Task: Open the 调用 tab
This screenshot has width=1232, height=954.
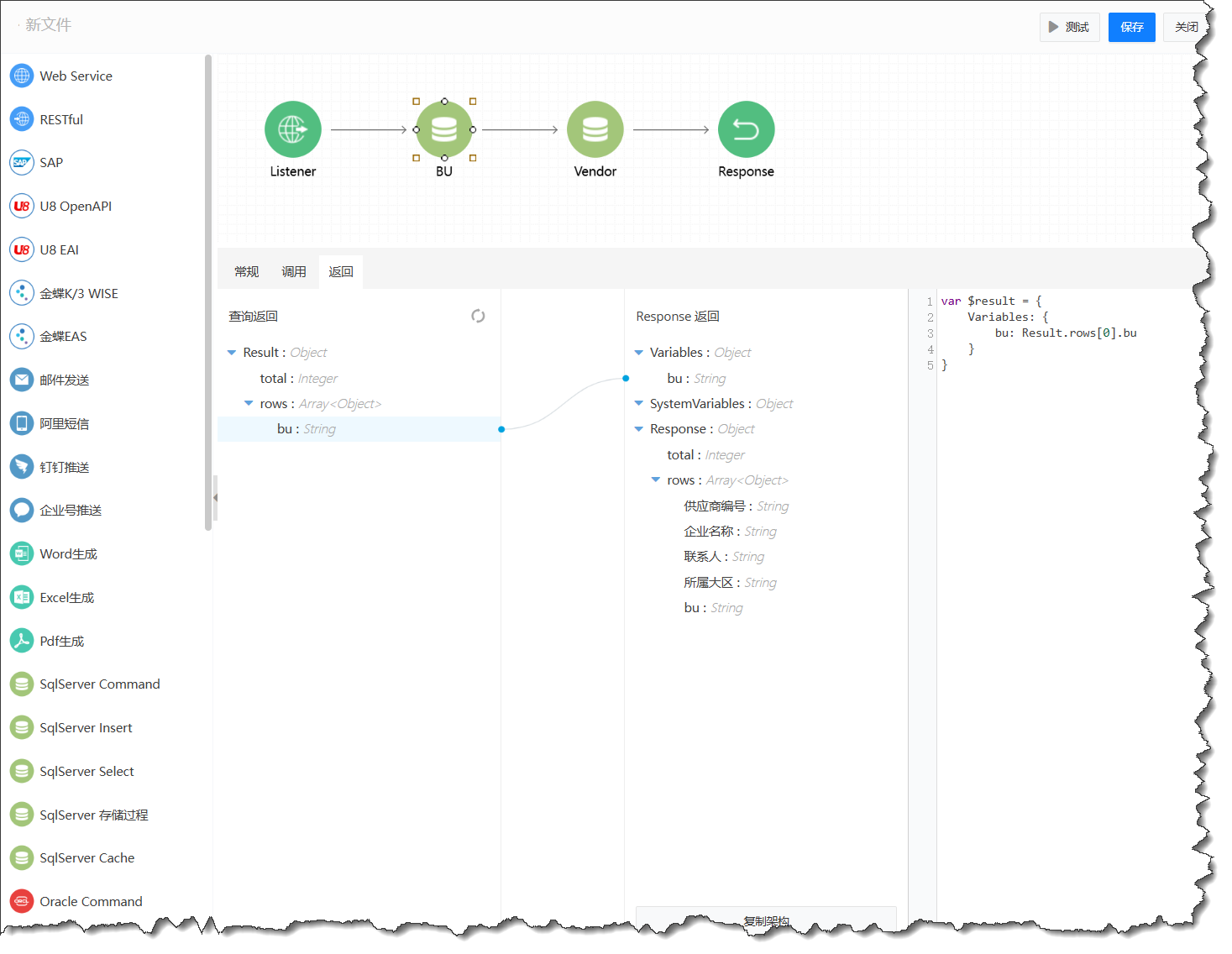Action: tap(293, 272)
